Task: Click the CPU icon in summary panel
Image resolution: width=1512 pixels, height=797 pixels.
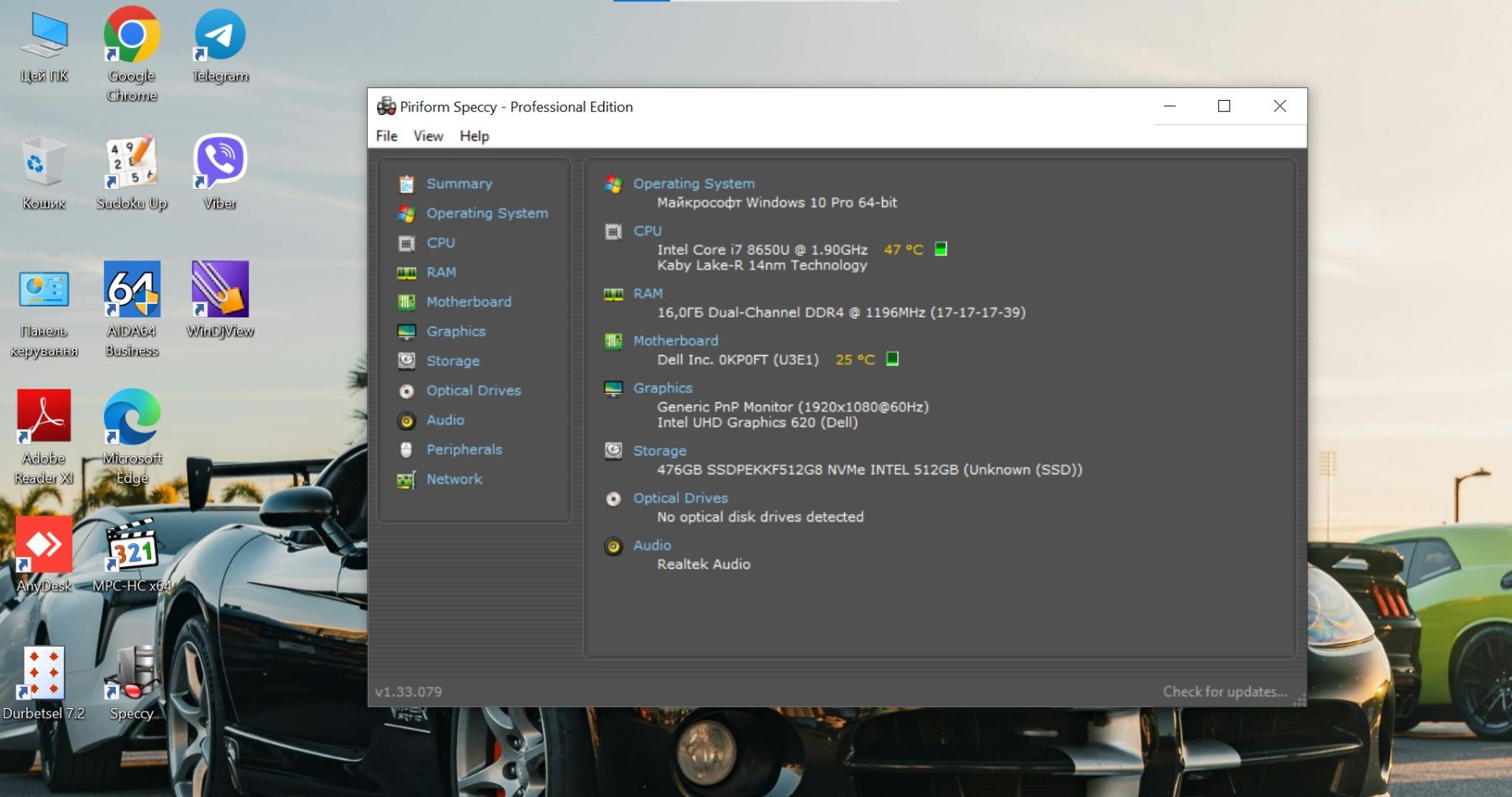Action: point(613,231)
